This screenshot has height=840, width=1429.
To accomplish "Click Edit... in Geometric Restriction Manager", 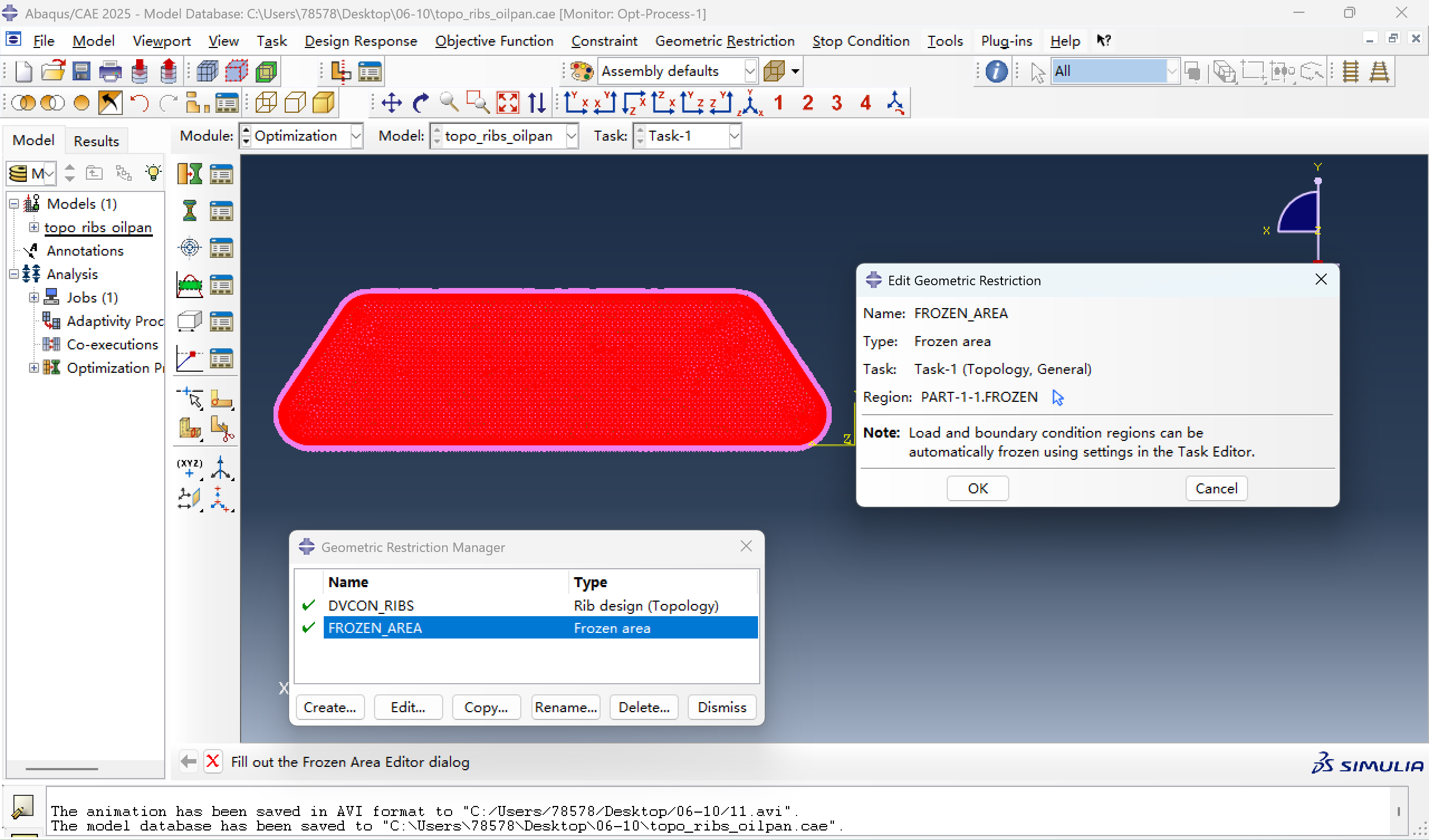I will pyautogui.click(x=407, y=707).
